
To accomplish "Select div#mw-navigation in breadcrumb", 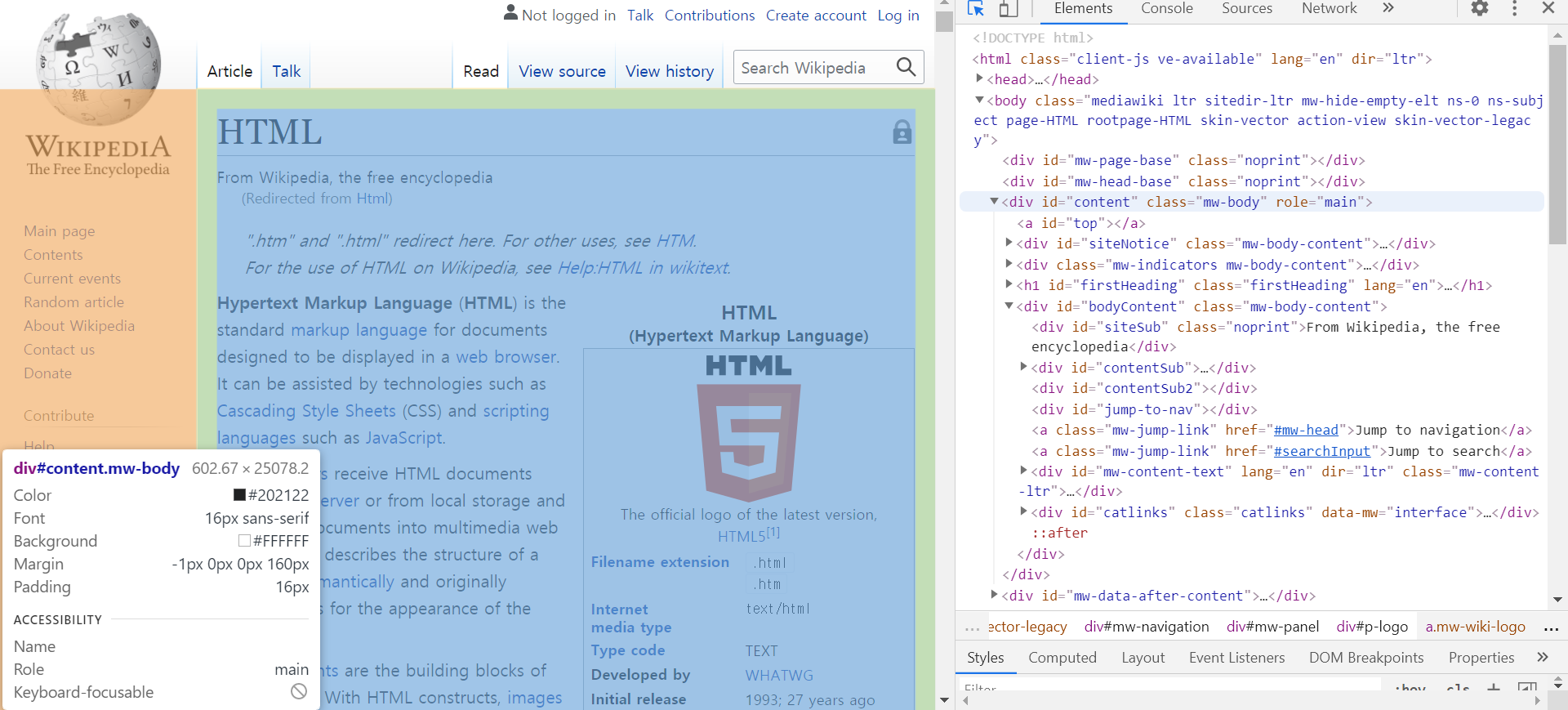I will pos(1147,627).
